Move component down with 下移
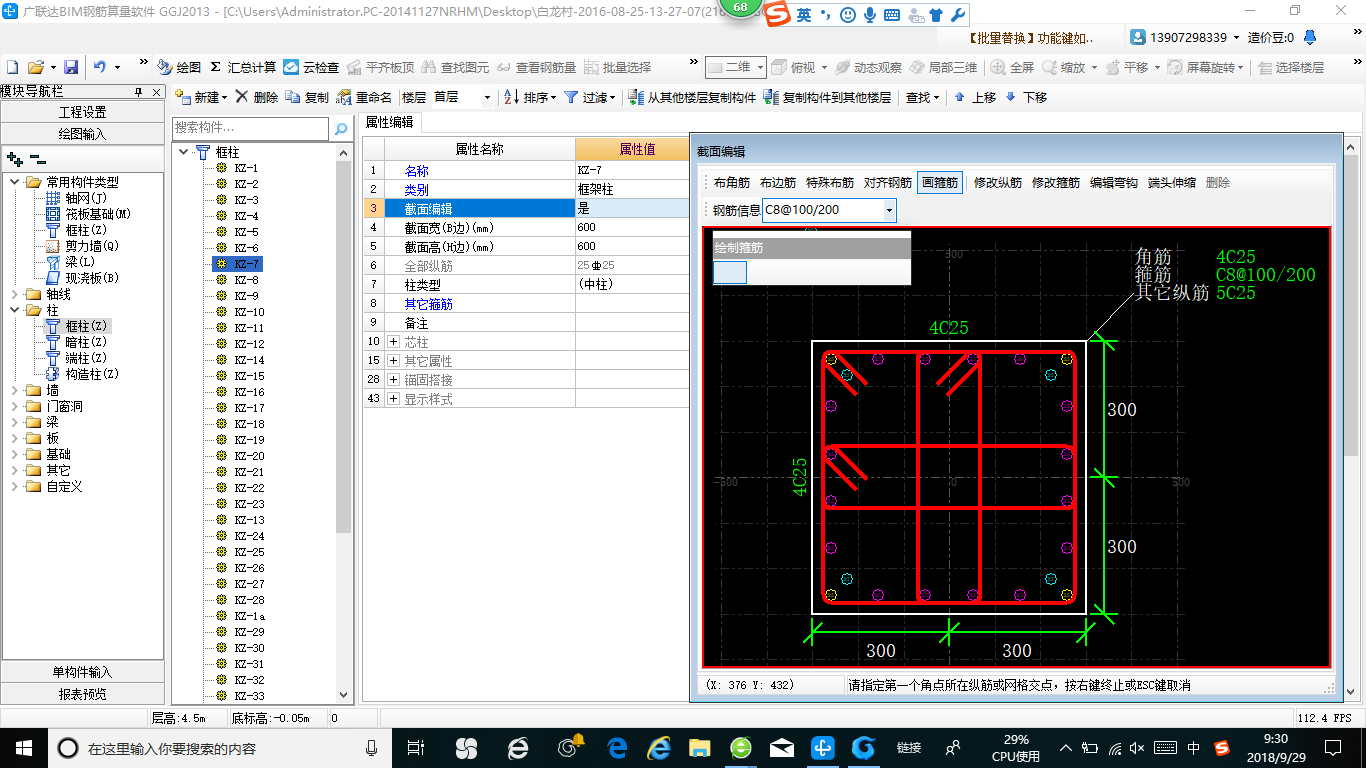1366x768 pixels. pos(1026,97)
